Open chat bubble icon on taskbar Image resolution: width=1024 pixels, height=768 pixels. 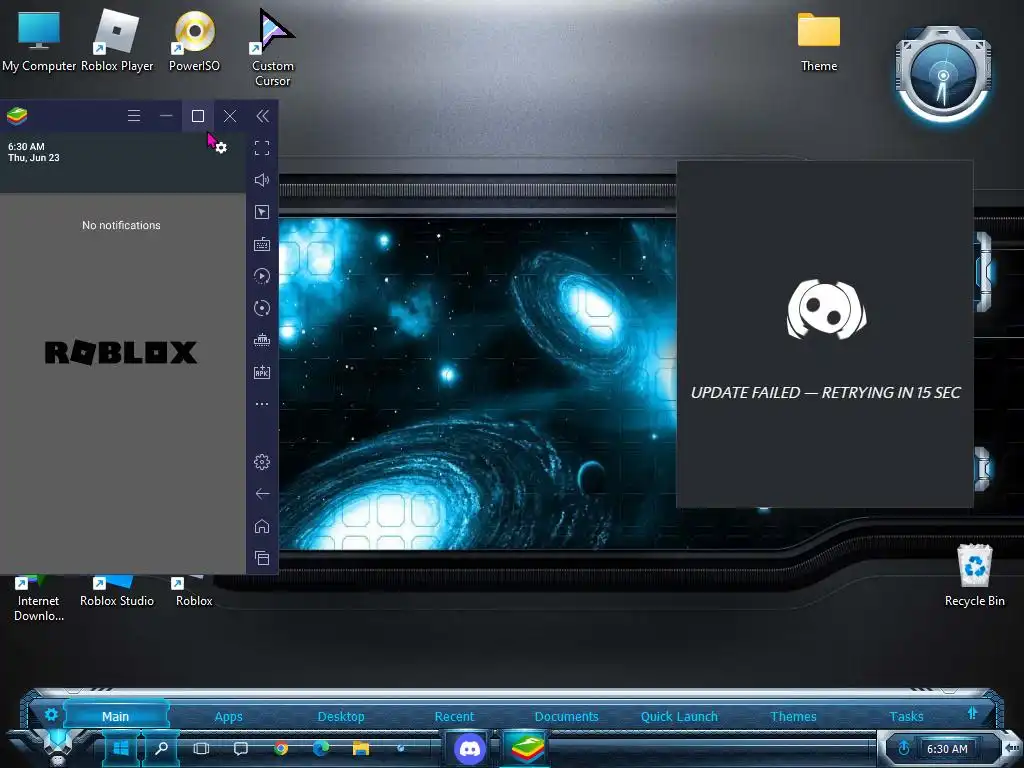click(241, 748)
